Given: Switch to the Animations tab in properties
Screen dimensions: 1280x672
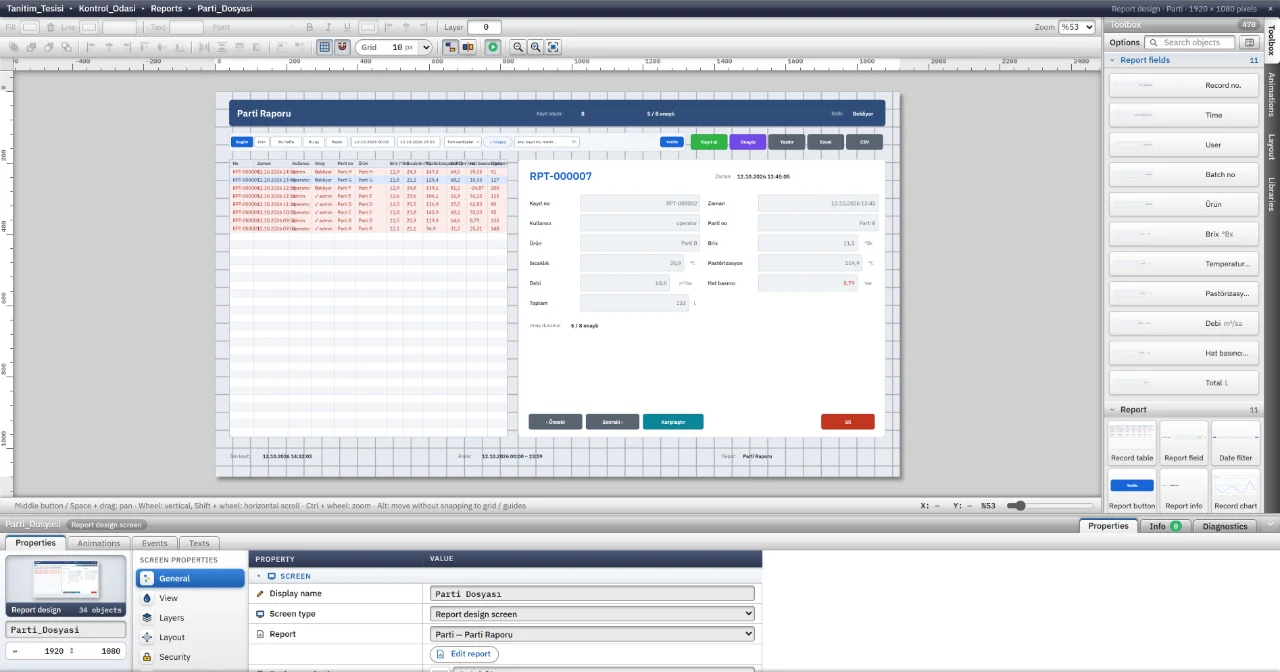Looking at the screenshot, I should click(99, 543).
